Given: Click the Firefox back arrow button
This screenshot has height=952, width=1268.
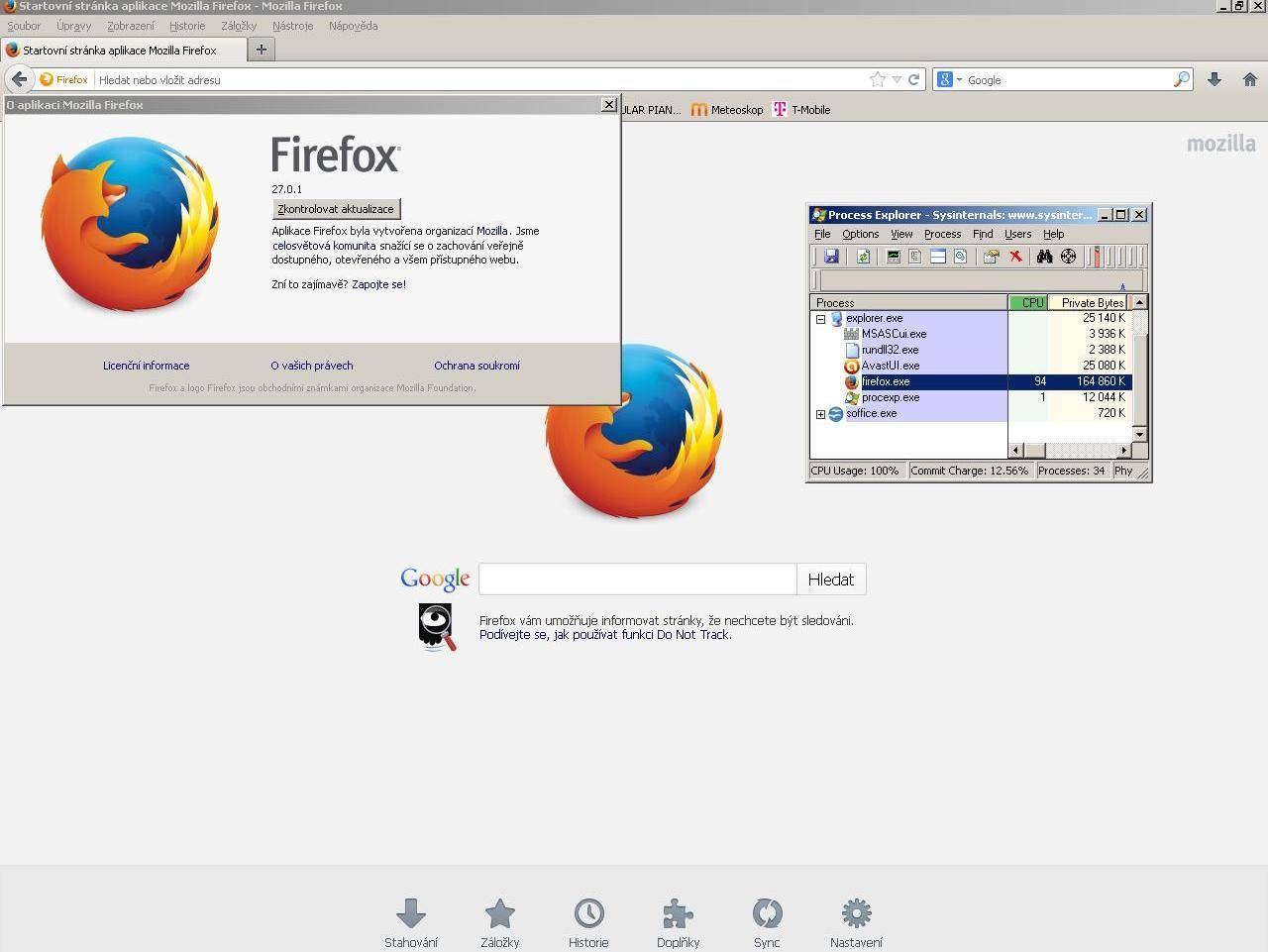Looking at the screenshot, I should (19, 79).
